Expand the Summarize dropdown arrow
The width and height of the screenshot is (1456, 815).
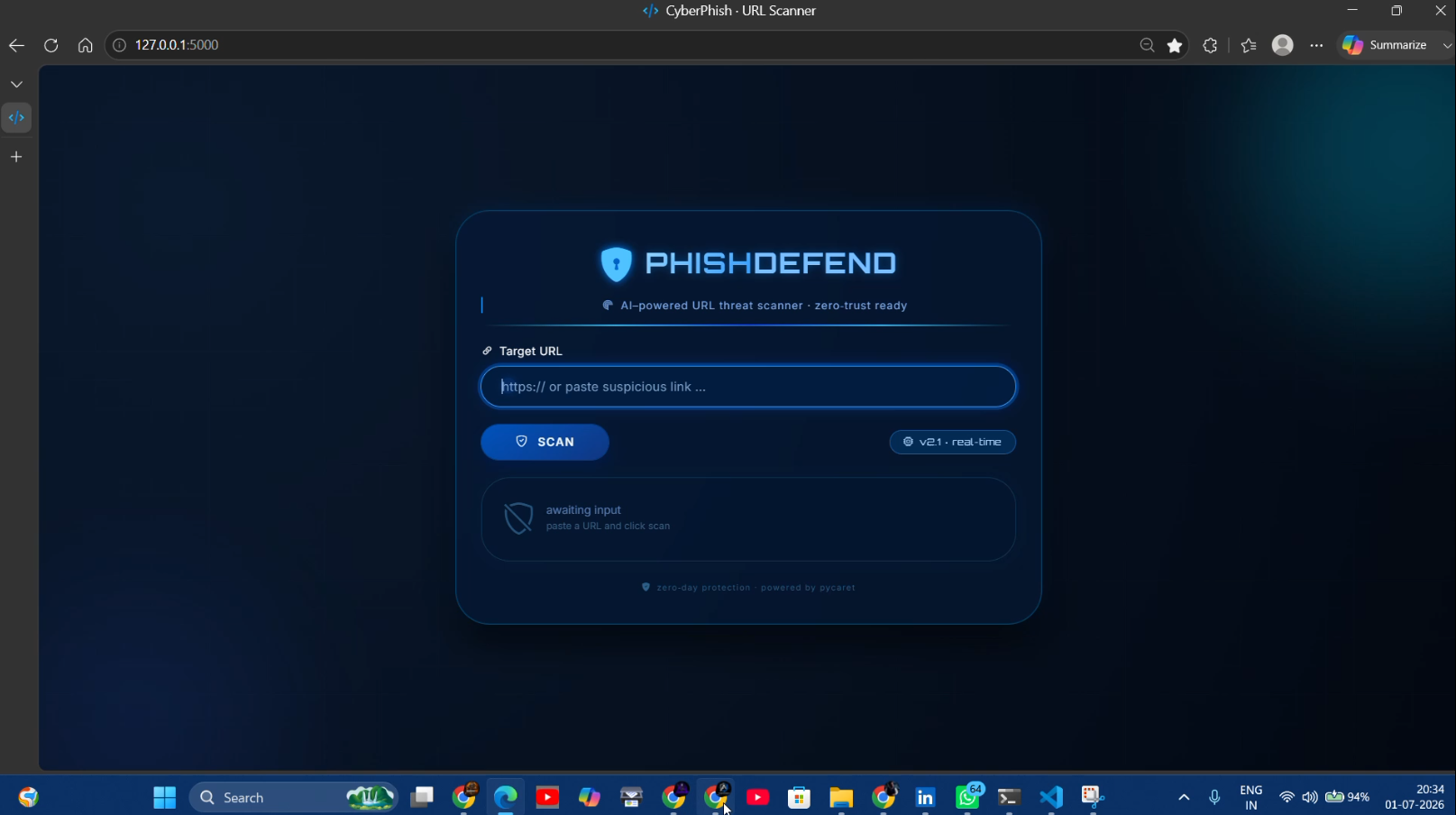pyautogui.click(x=1447, y=45)
